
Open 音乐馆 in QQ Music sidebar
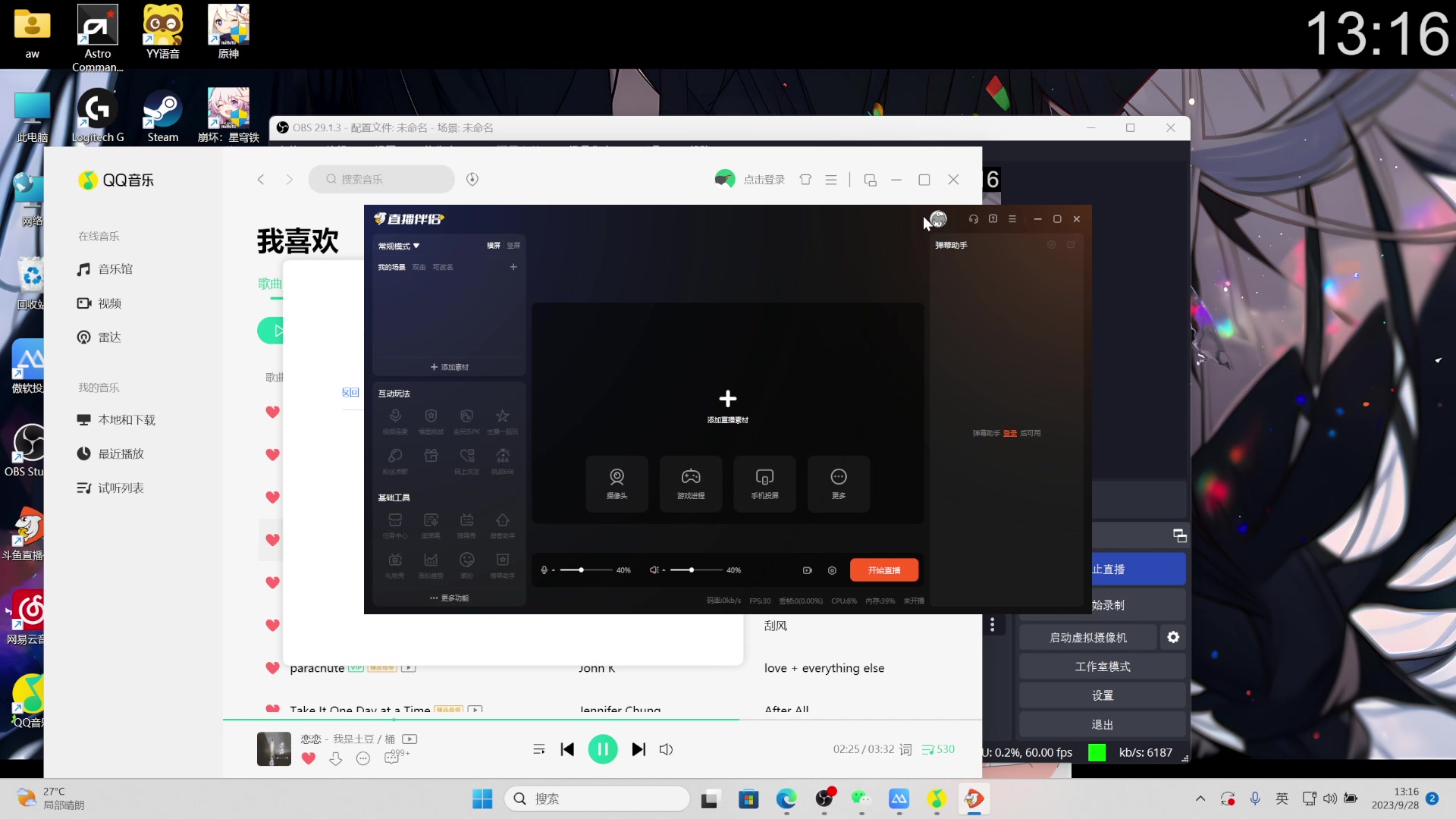pos(115,269)
